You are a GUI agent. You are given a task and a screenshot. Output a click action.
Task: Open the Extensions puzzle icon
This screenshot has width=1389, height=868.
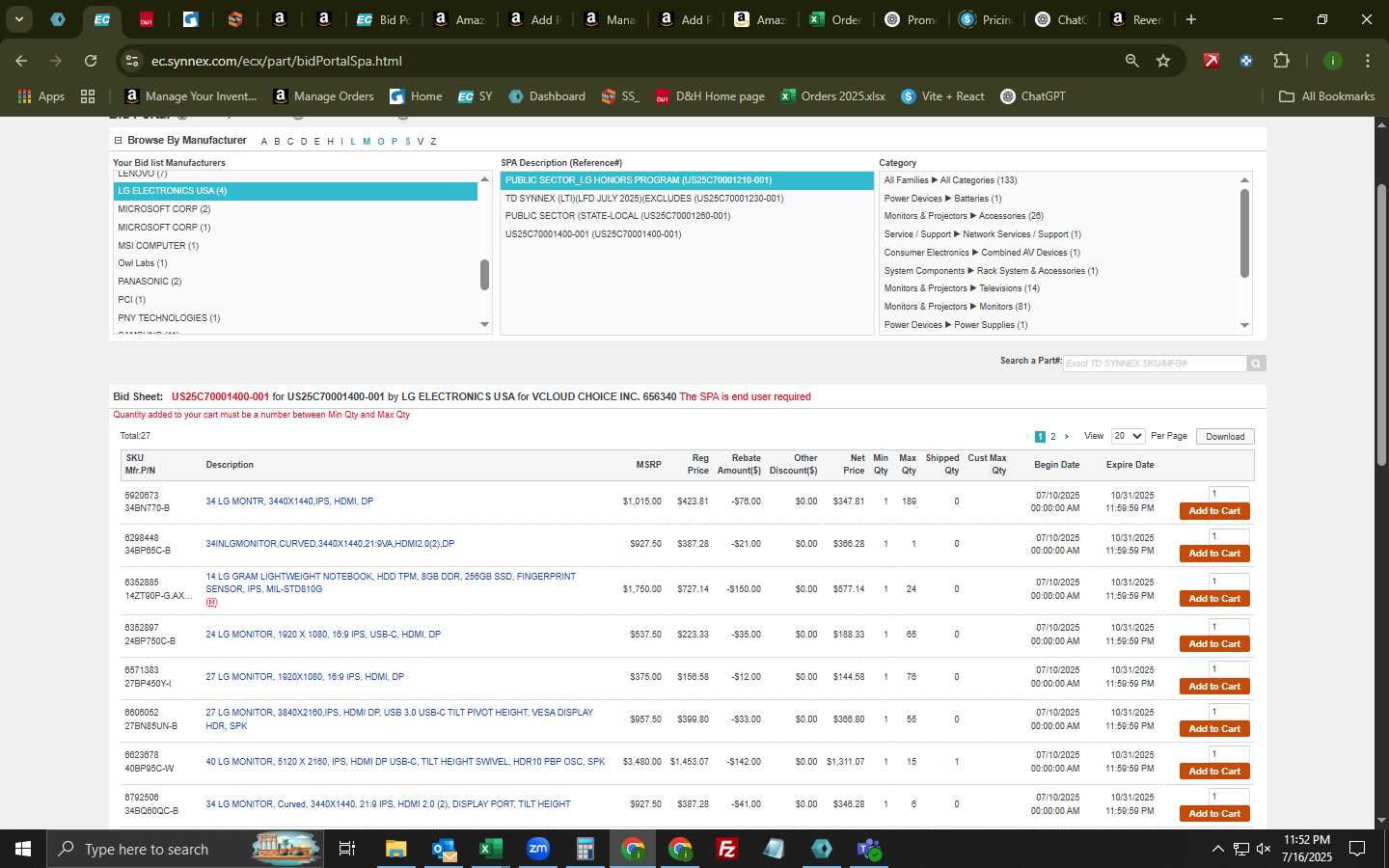coord(1281,61)
